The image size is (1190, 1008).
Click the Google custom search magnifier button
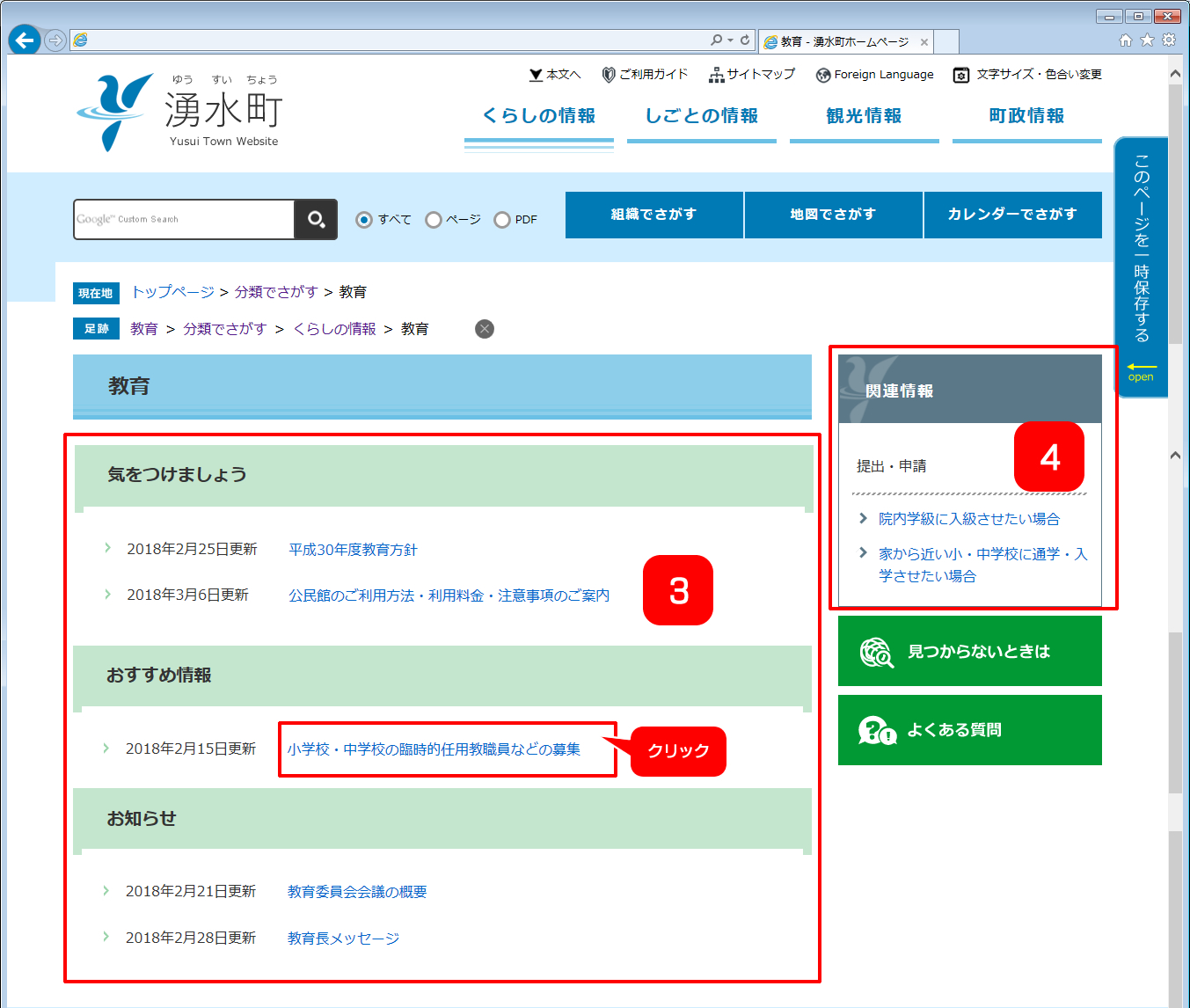[x=316, y=219]
